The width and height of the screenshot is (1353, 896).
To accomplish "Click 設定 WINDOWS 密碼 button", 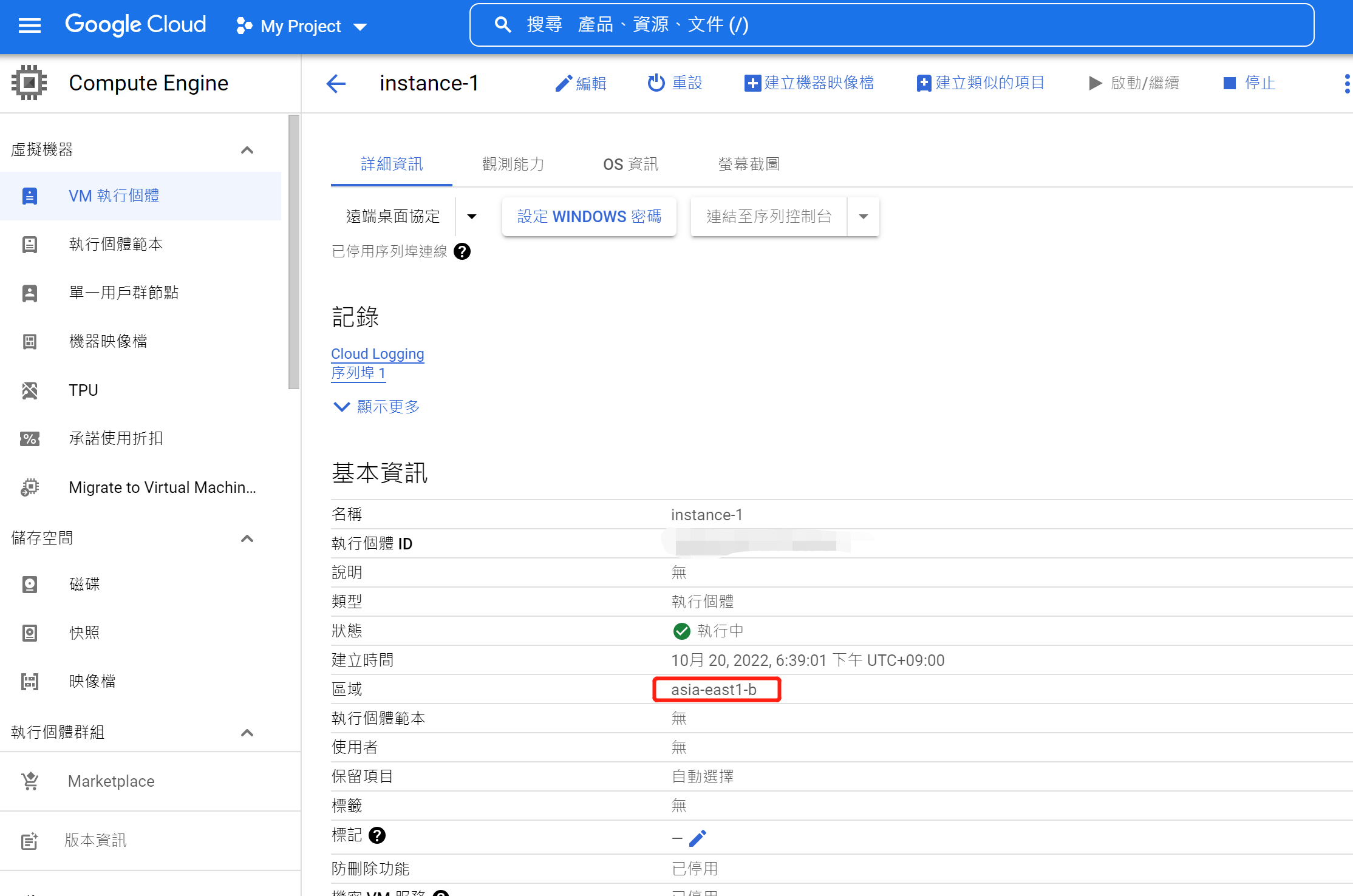I will (x=589, y=217).
